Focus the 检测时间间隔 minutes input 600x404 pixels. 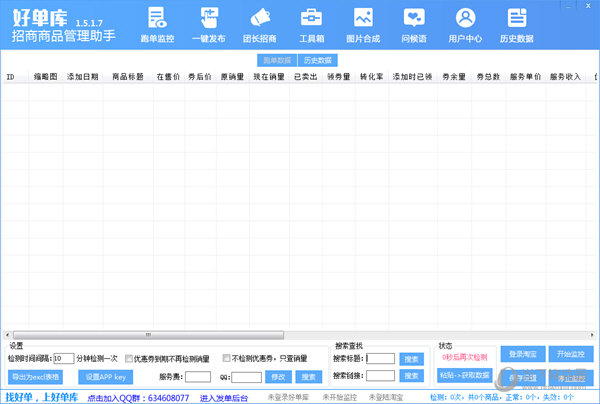pyautogui.click(x=63, y=358)
